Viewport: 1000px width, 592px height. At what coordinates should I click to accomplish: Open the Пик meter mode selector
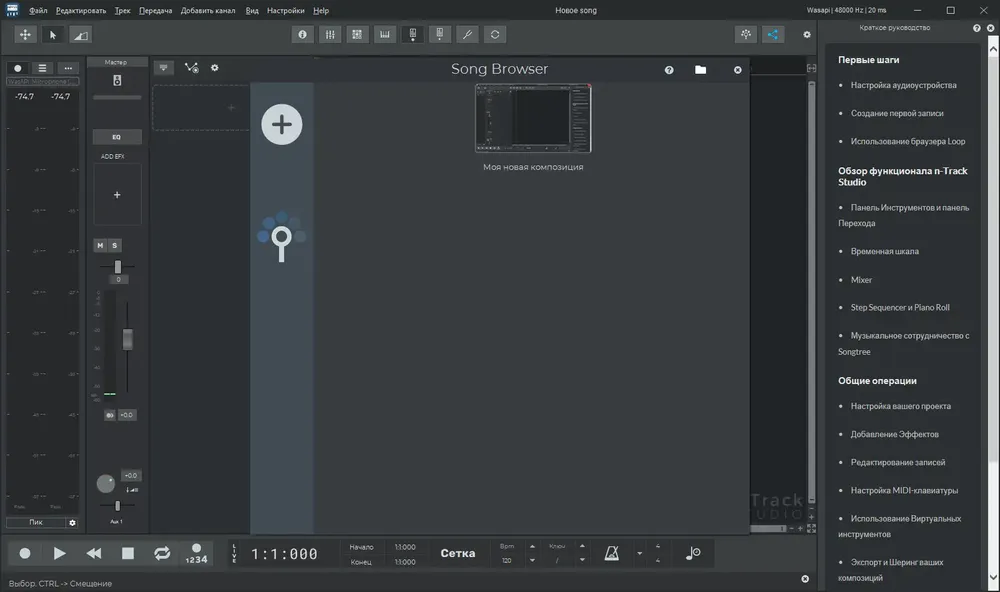[x=36, y=522]
